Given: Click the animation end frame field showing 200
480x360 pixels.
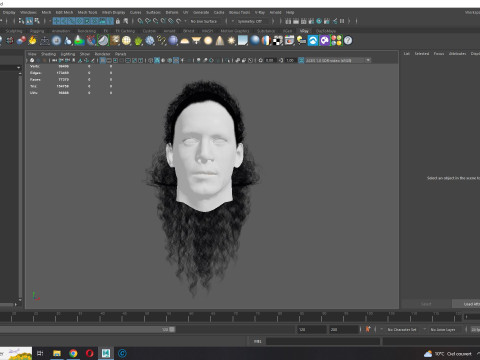Looking at the screenshot, I should point(344,329).
